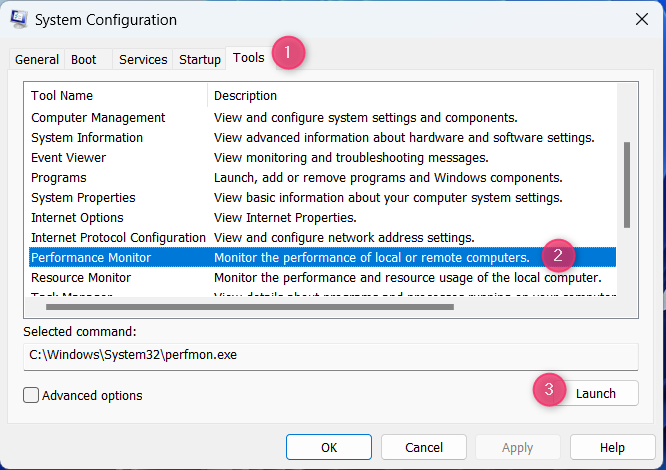
Task: Open the Startup tab
Action: click(200, 59)
